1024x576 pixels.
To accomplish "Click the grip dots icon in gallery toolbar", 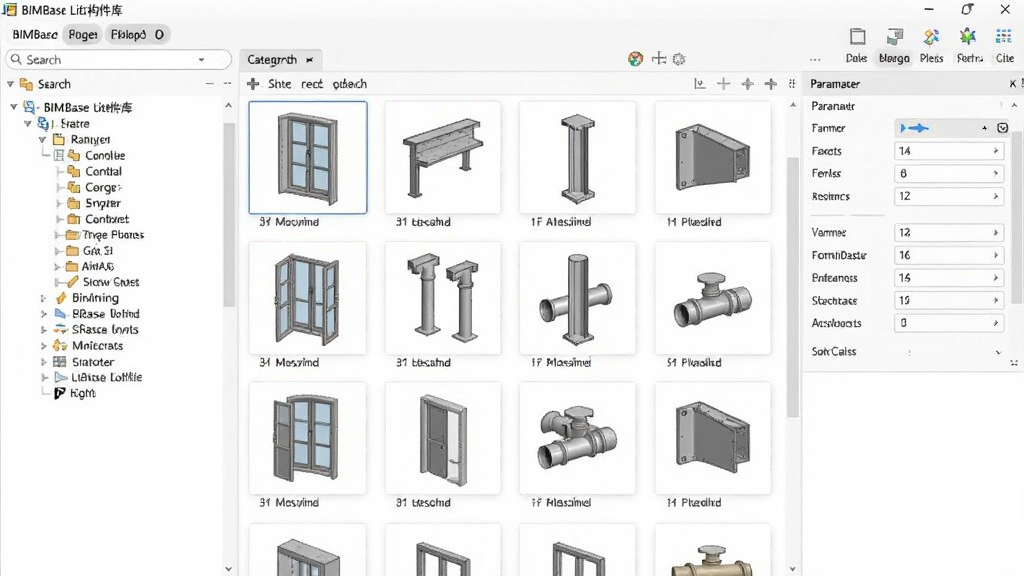I will (792, 84).
